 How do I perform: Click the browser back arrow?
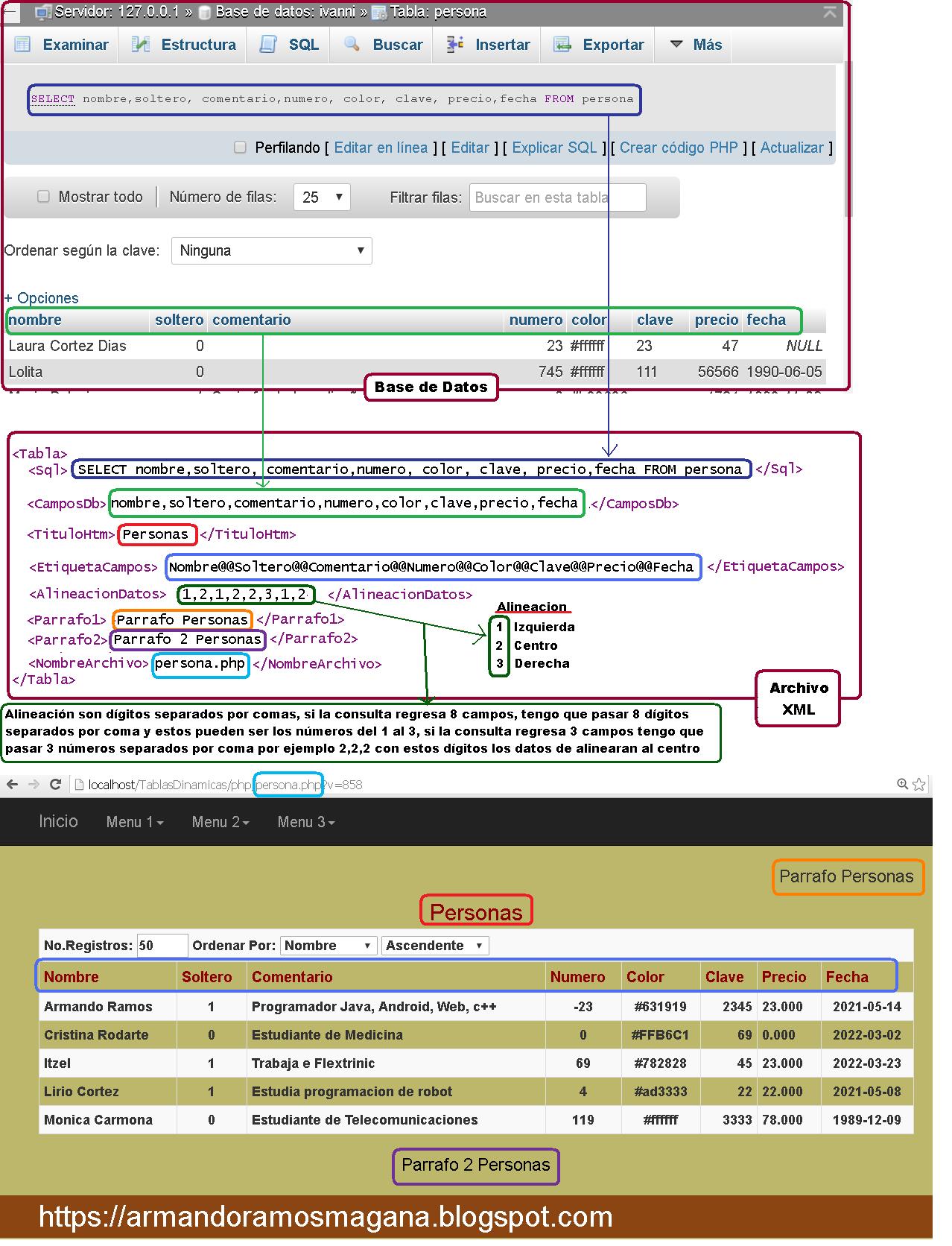(12, 784)
